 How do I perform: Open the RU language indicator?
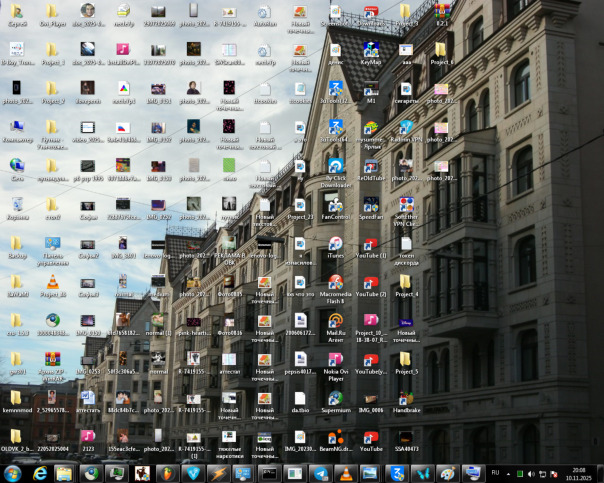[495, 473]
